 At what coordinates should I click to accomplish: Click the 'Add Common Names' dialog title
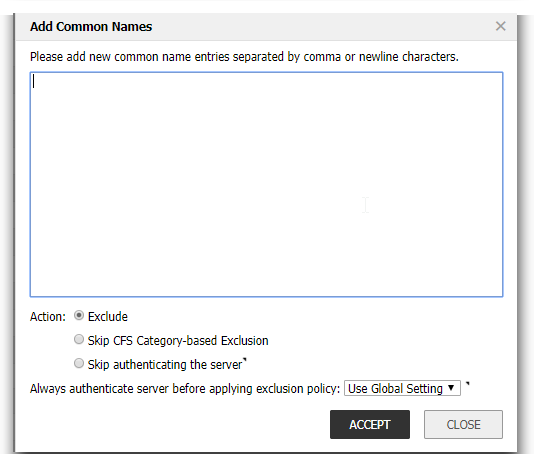(x=91, y=27)
